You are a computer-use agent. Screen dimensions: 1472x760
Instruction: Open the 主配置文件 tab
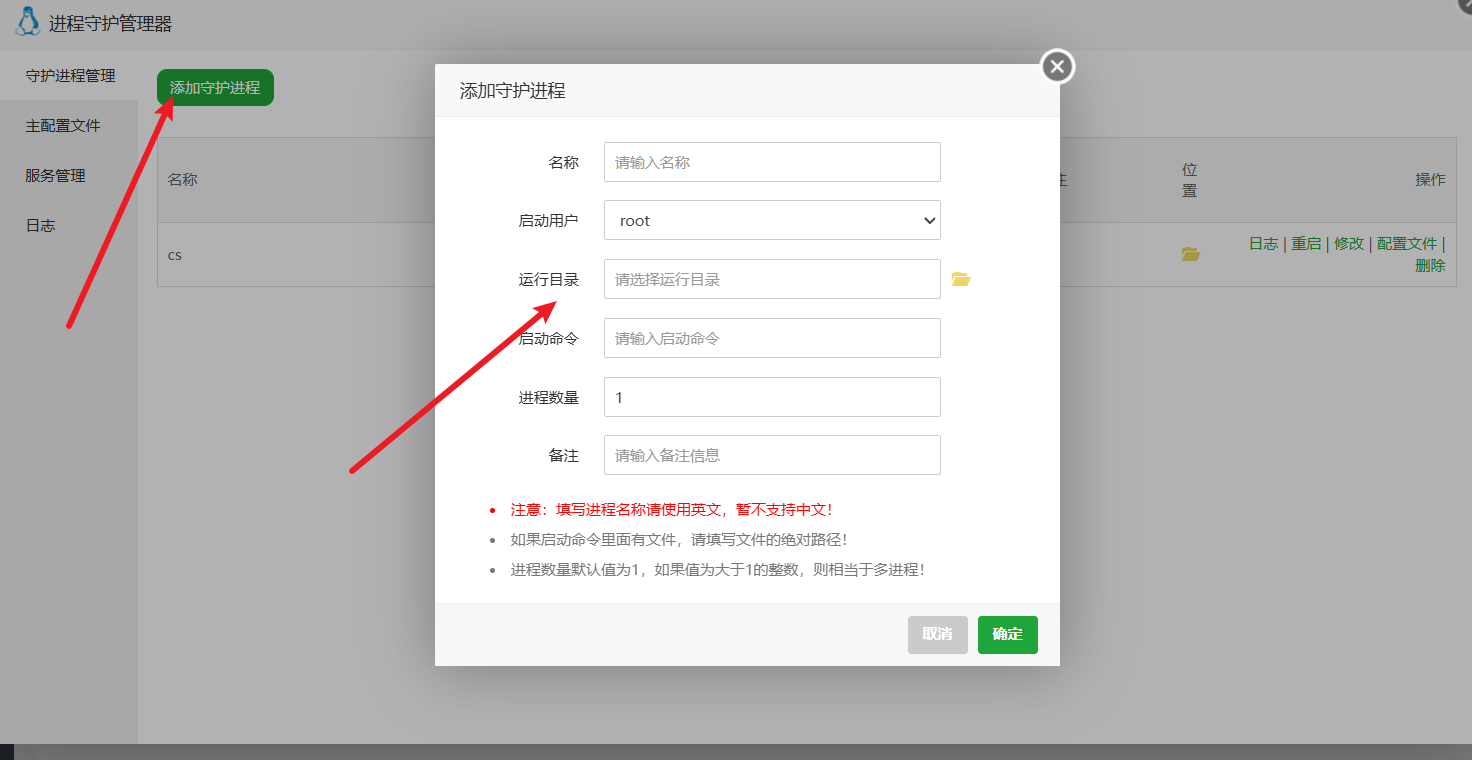click(63, 126)
